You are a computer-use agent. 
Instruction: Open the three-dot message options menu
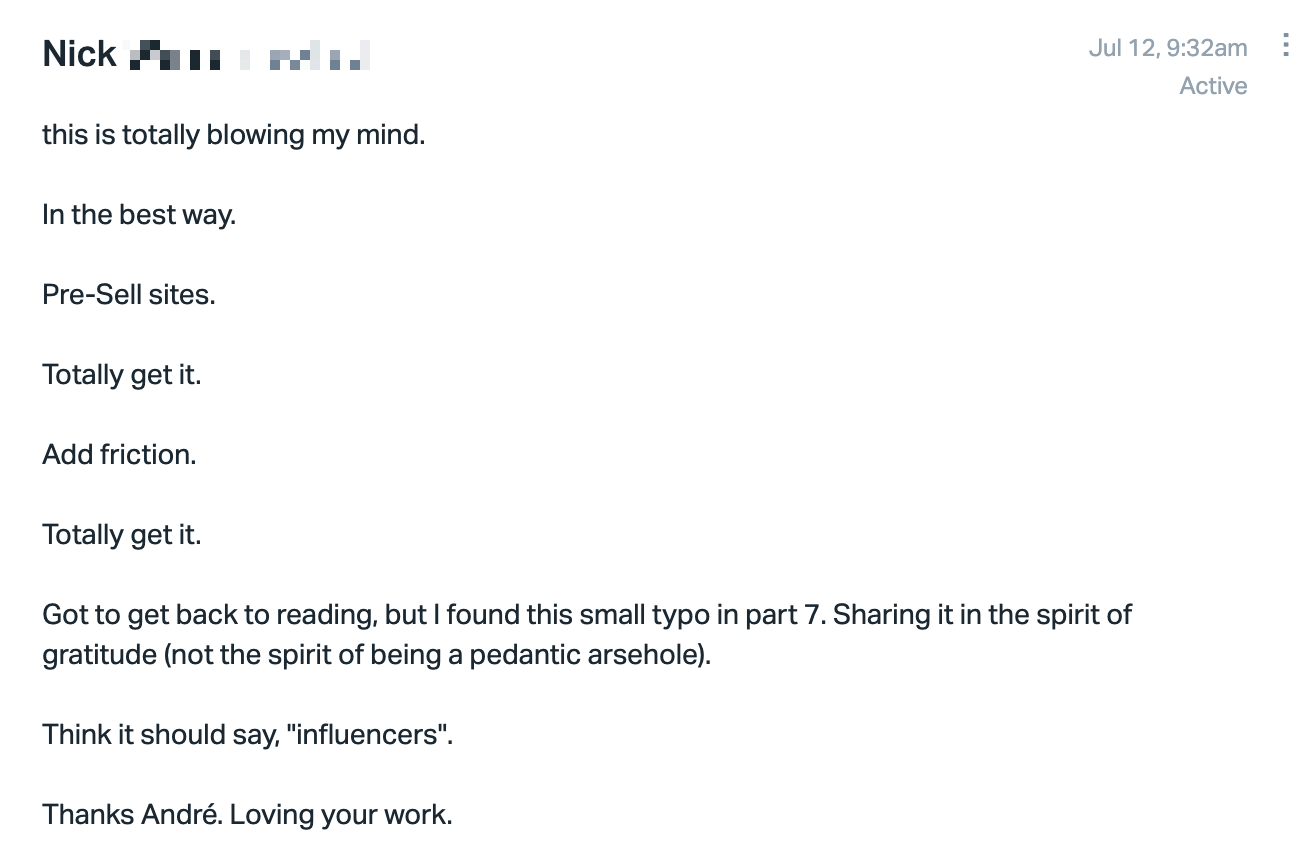pos(1285,46)
